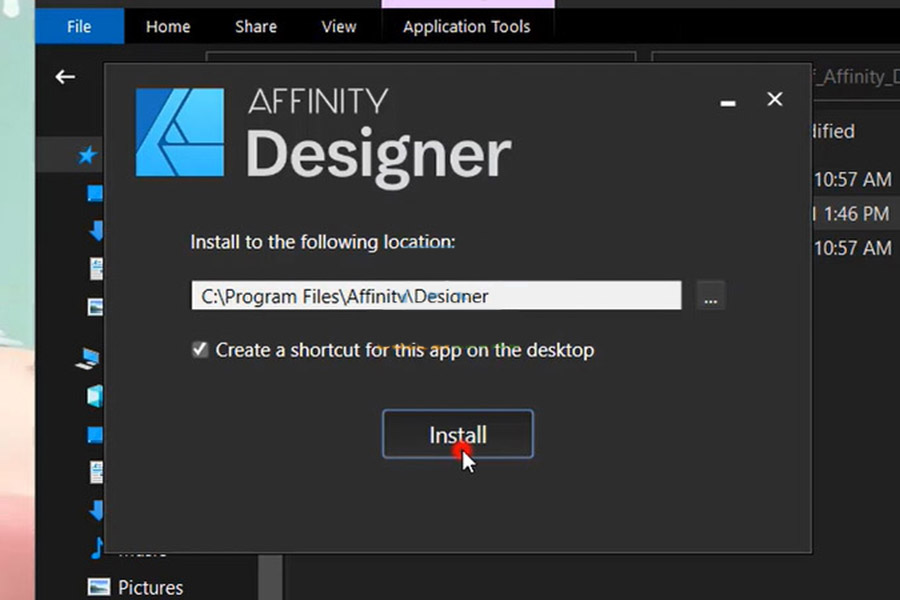Open Pictures in Explorer's sidebar
The width and height of the screenshot is (900, 600).
tap(150, 587)
